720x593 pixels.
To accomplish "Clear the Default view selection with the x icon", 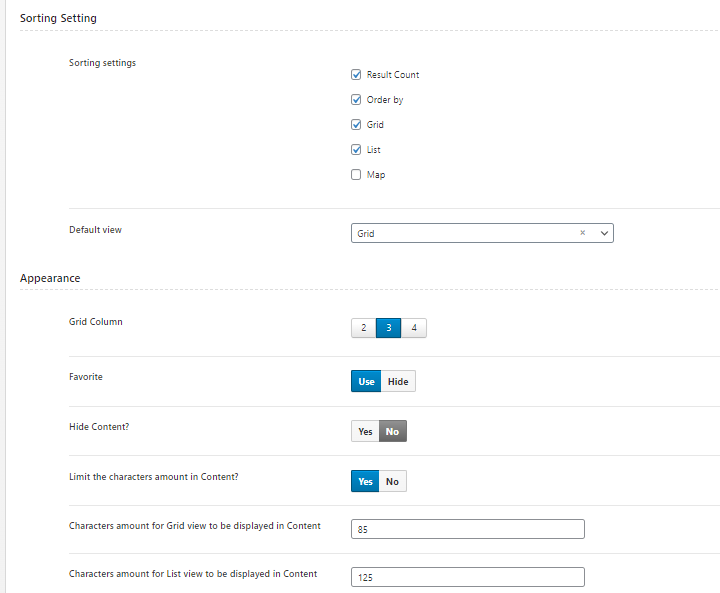I will (x=582, y=233).
